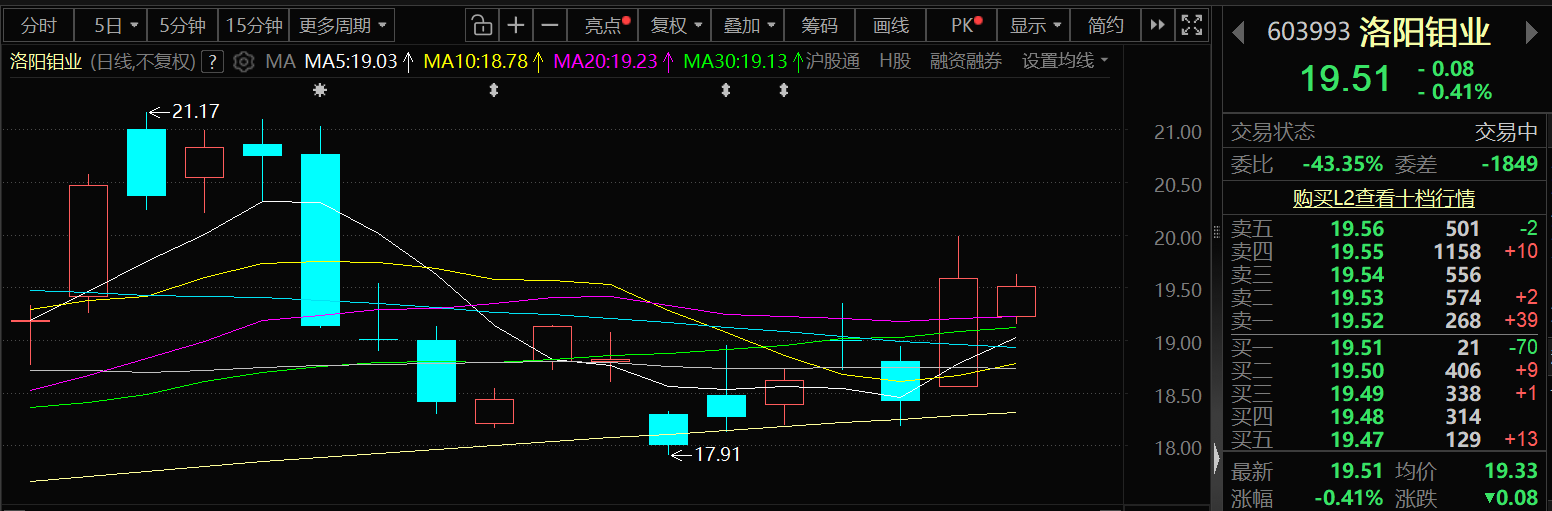Click the PK compare button
This screenshot has height=511, width=1552.
coord(964,25)
